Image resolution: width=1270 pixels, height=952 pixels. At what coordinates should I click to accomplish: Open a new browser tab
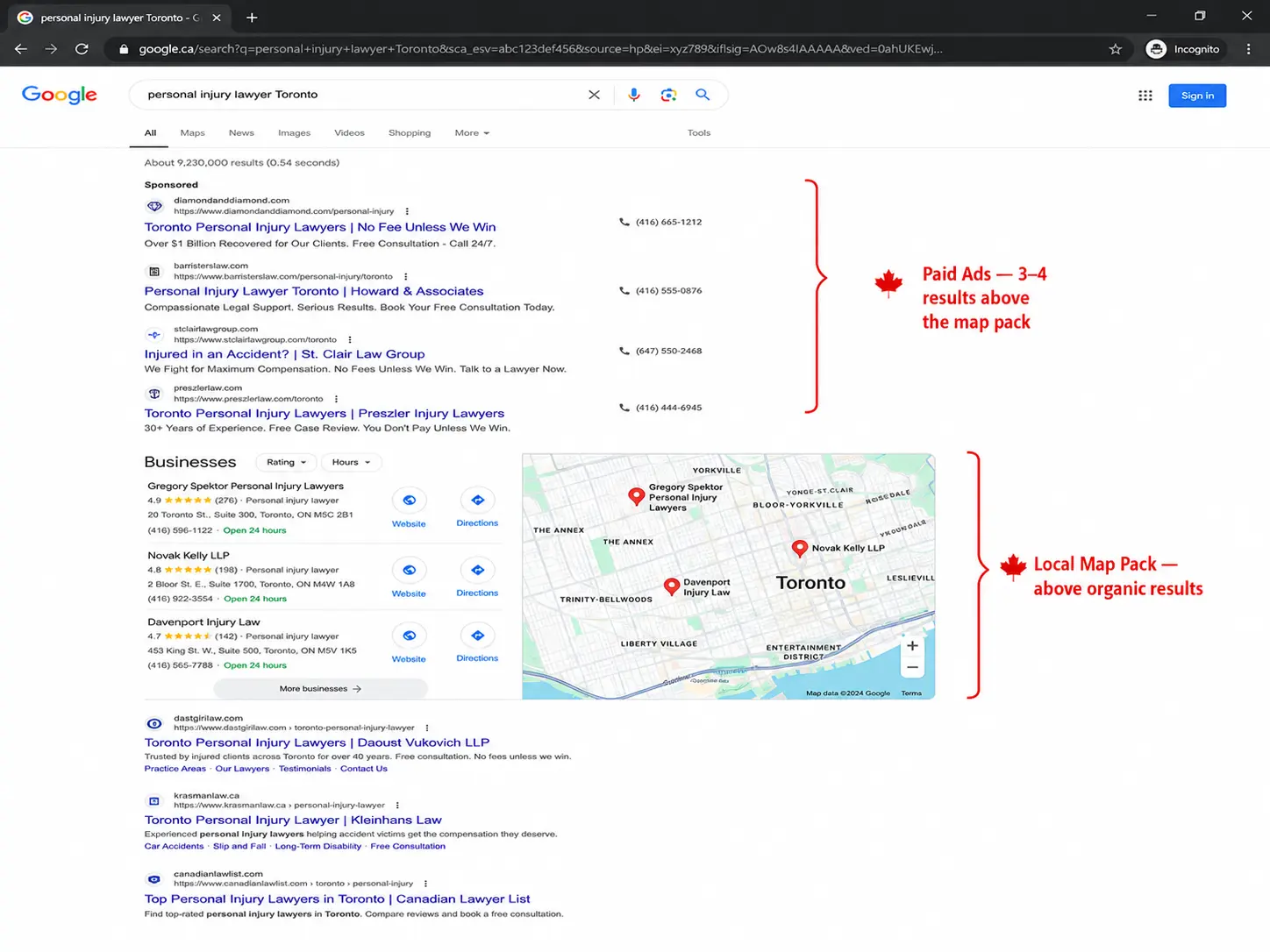(252, 18)
